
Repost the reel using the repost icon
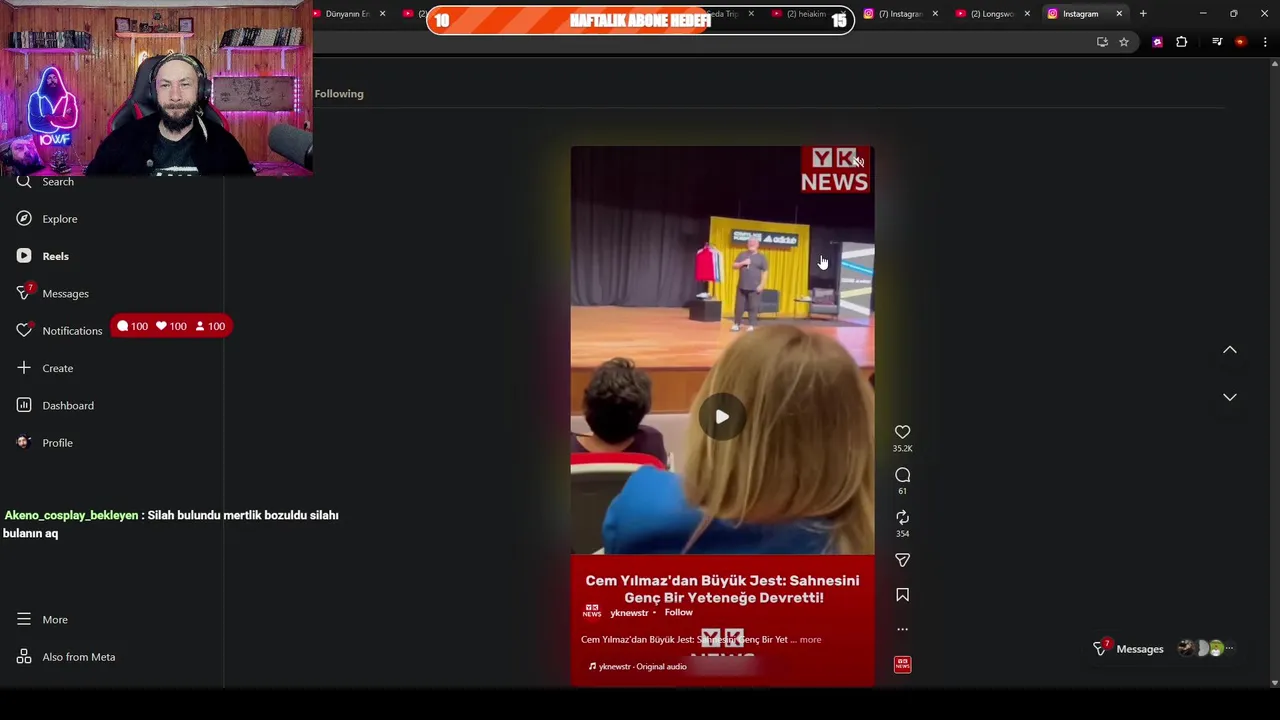click(902, 517)
